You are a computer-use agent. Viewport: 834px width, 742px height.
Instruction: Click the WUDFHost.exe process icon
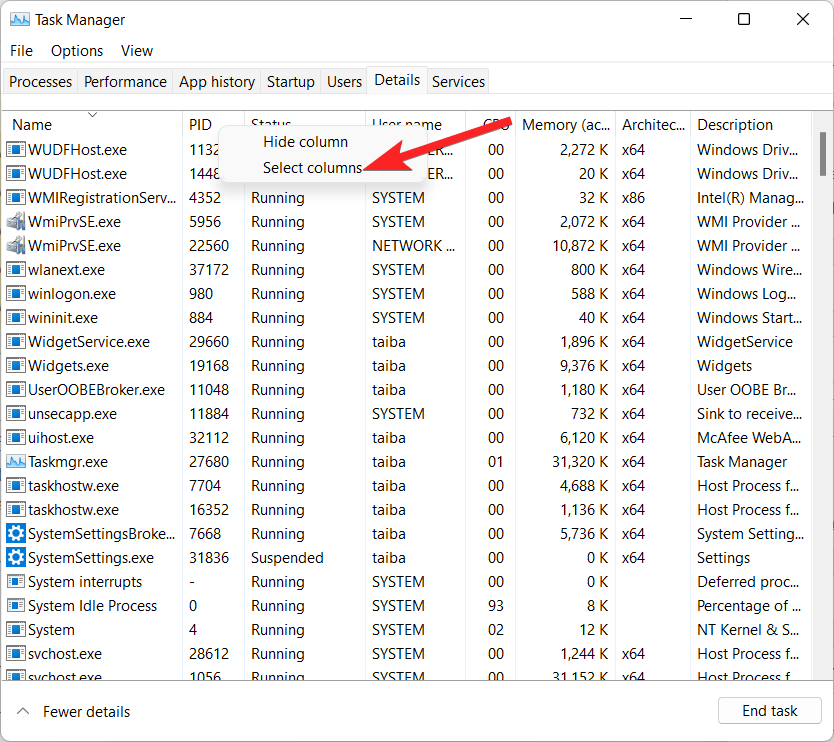pyautogui.click(x=16, y=149)
